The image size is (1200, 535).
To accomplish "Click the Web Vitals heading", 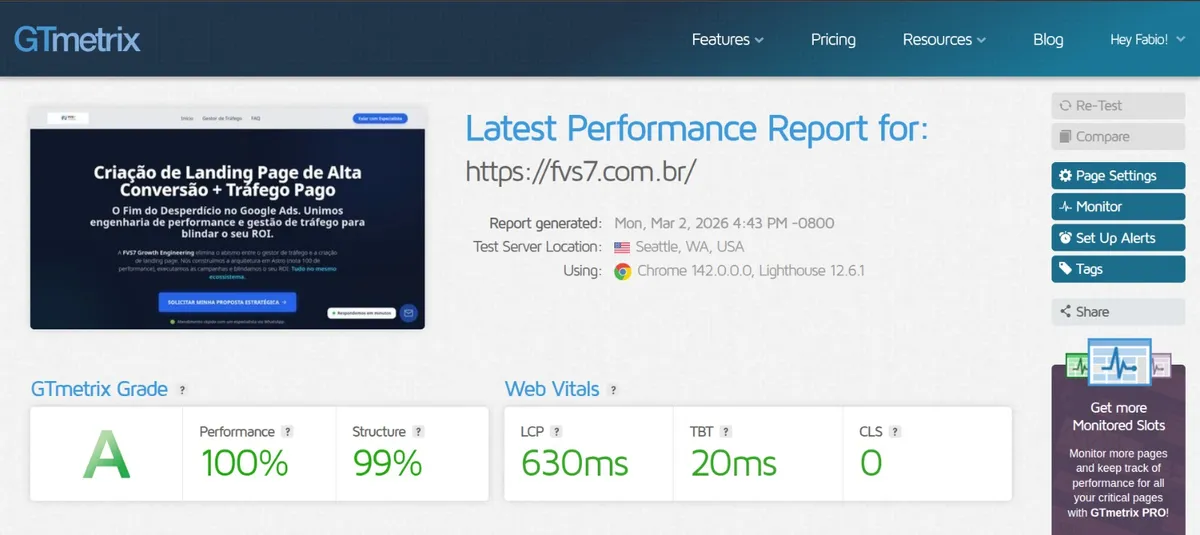I will [552, 389].
